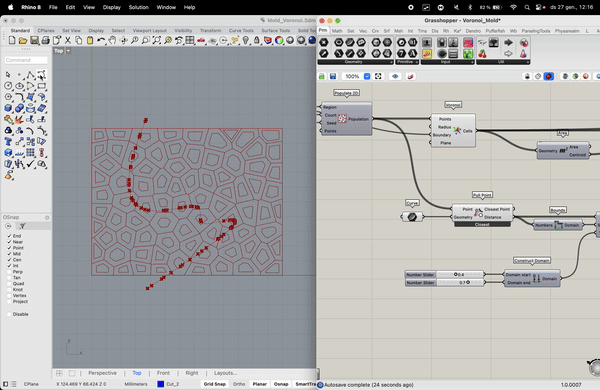Toggle Osnap in status bar
600x390 pixels.
pos(281,384)
